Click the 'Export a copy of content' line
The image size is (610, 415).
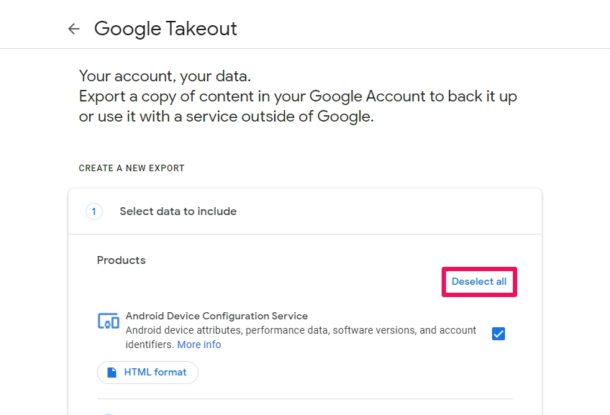coord(298,96)
